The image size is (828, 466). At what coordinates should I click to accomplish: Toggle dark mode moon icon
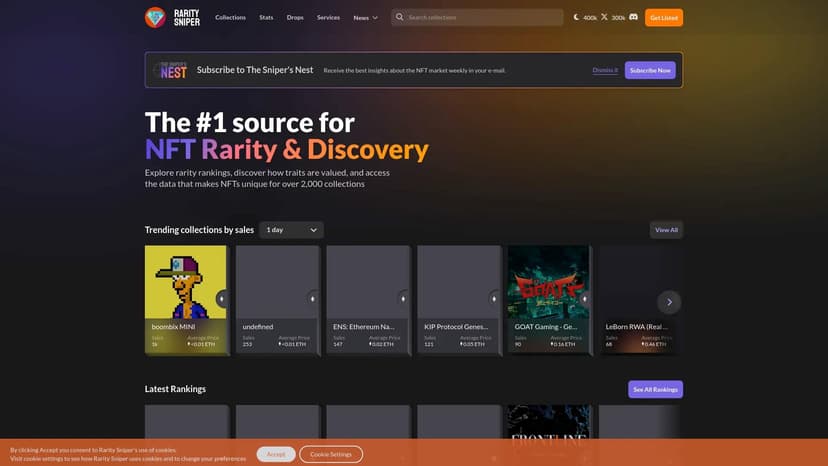click(x=577, y=17)
